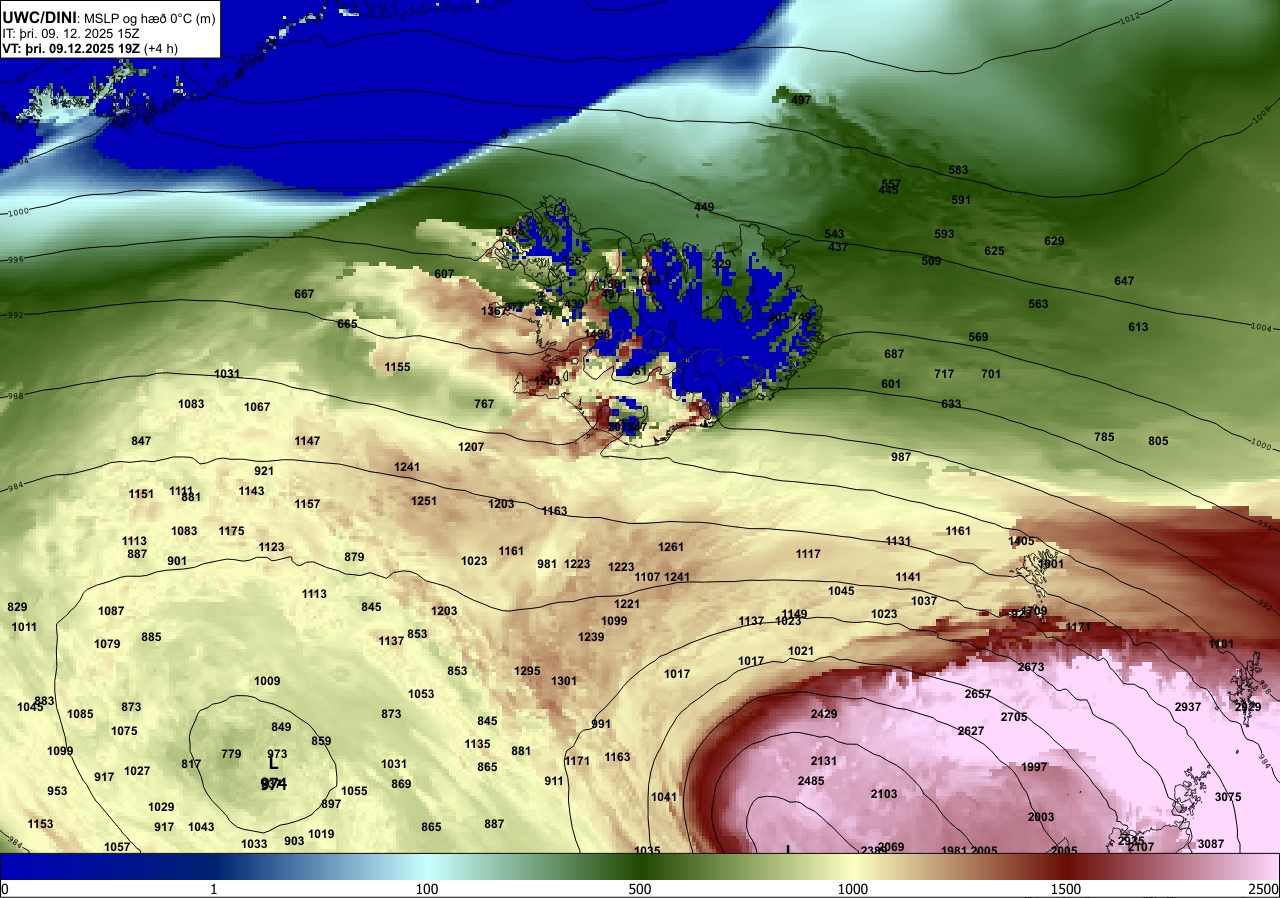Click the value '1055'
This screenshot has height=898, width=1280.
[354, 791]
